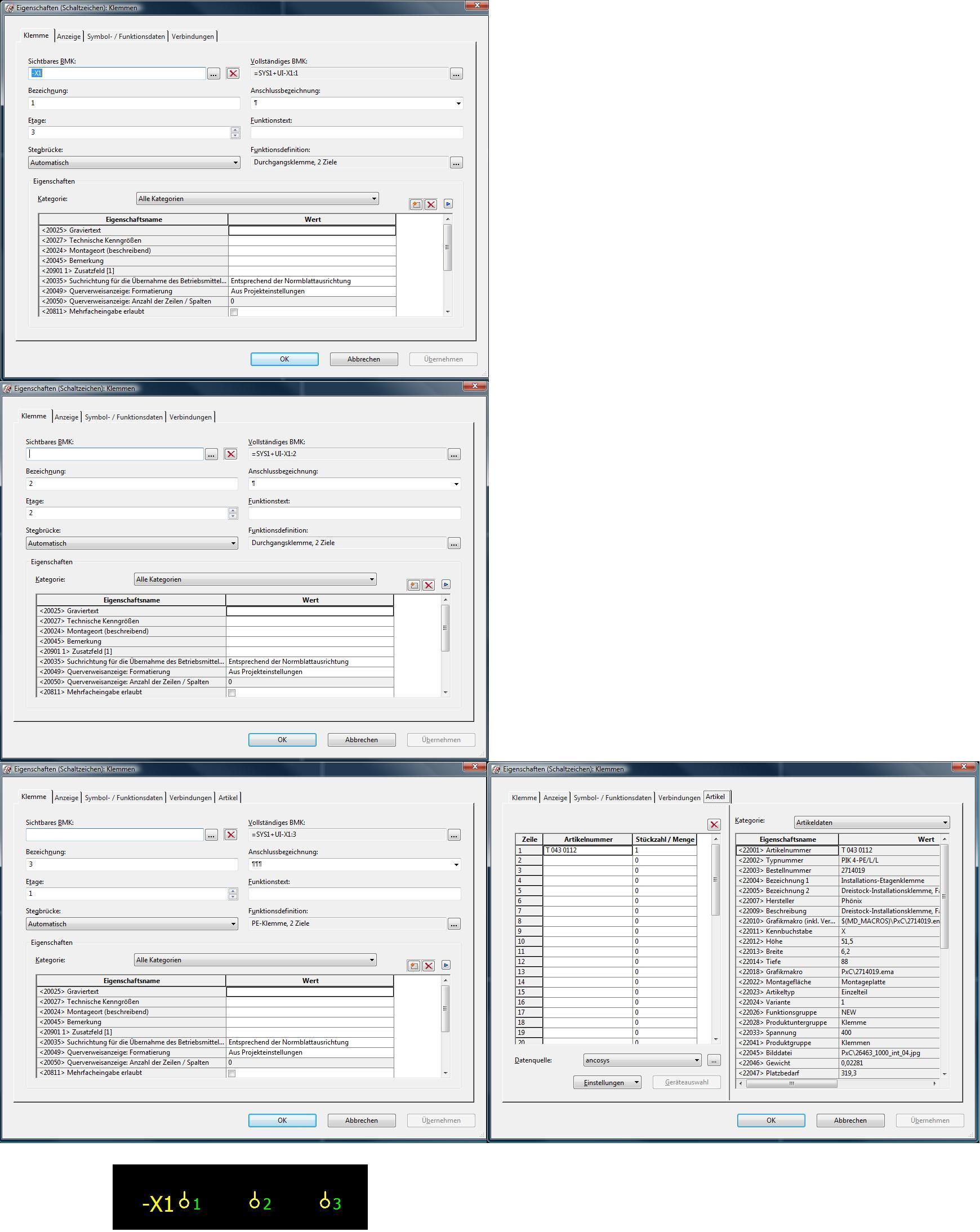
Task: Click the delete property icon in X1:2 dialog
Action: 429,585
